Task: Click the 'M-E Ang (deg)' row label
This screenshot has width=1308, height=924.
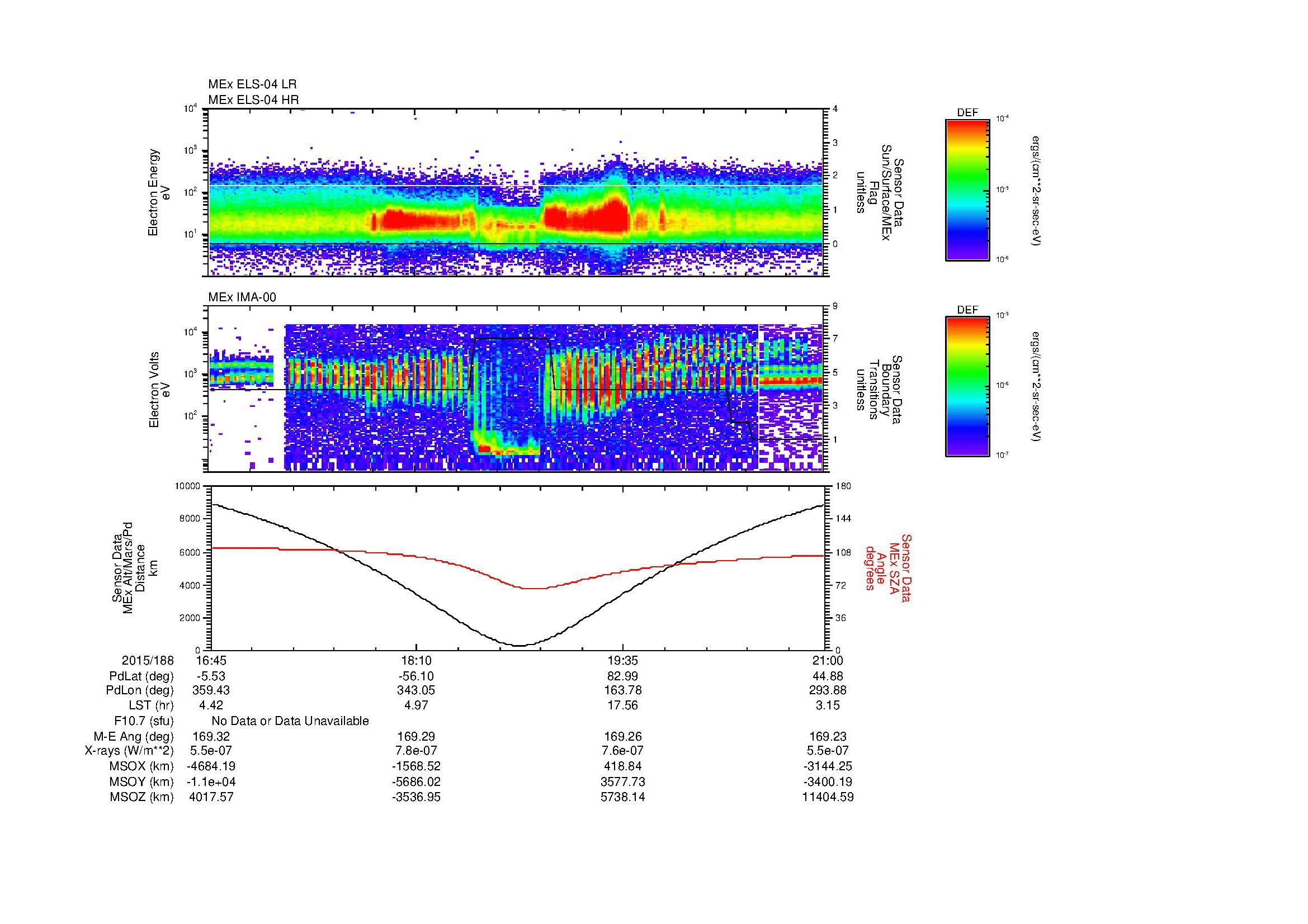Action: tap(134, 737)
